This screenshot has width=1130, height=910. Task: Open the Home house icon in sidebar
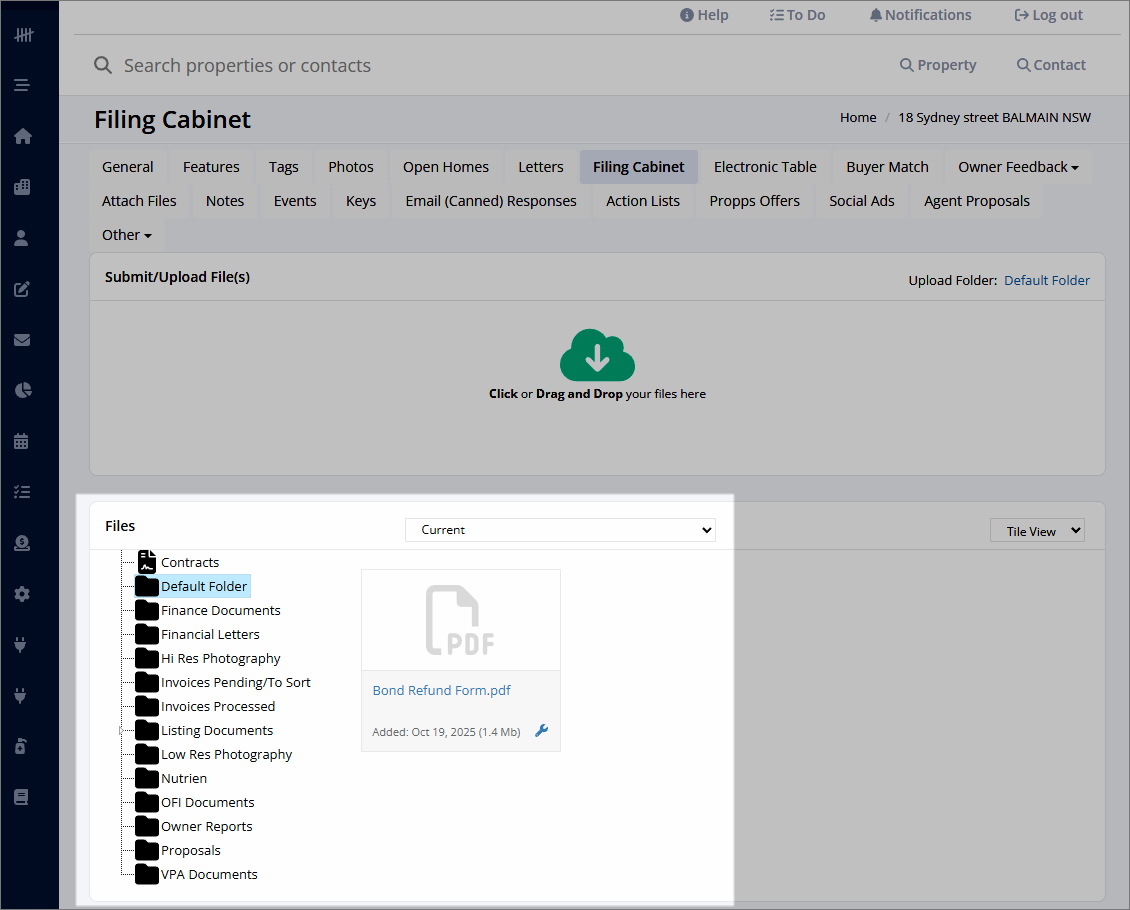coord(22,136)
